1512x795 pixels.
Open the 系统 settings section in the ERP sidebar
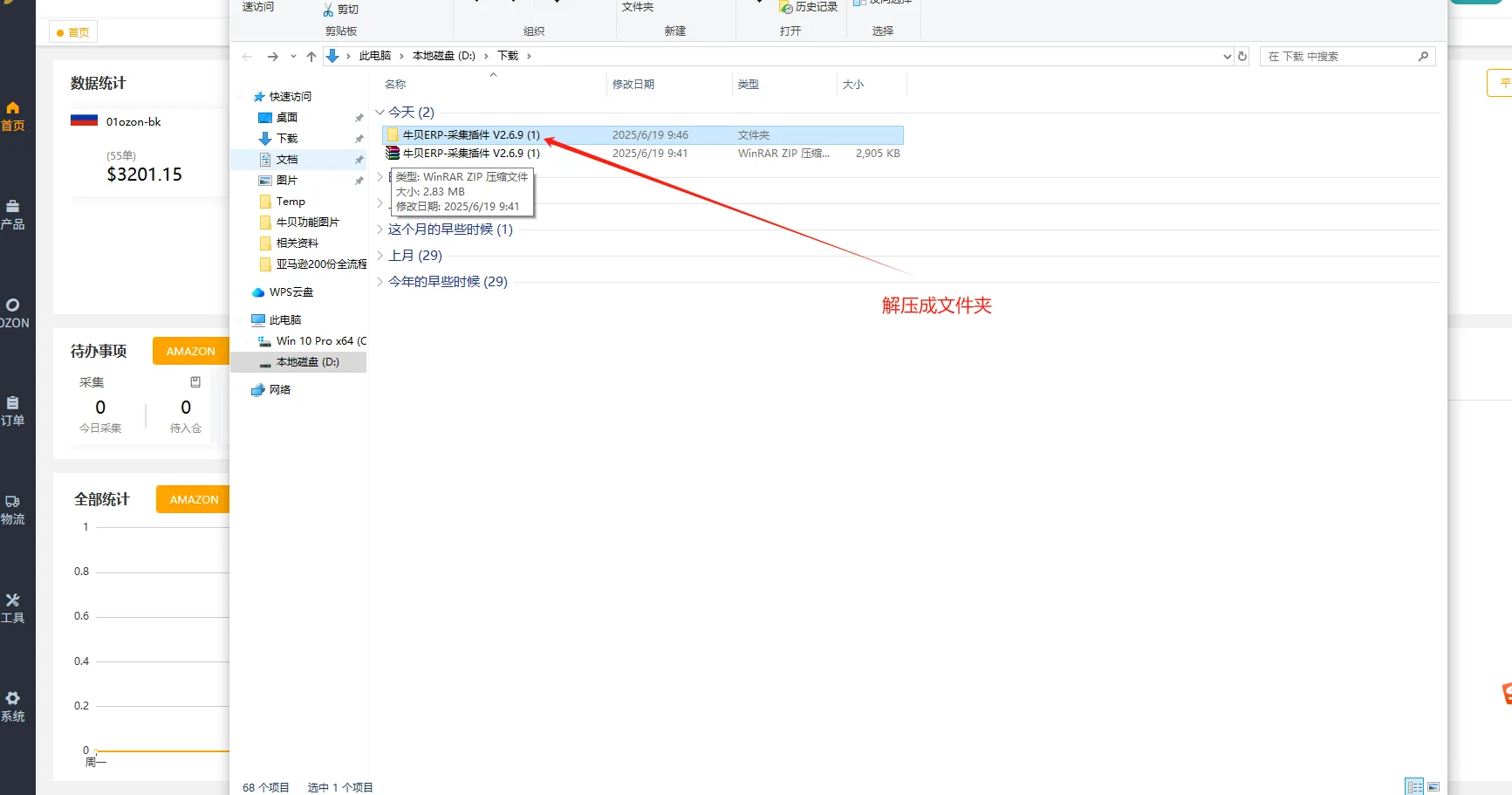pyautogui.click(x=12, y=707)
